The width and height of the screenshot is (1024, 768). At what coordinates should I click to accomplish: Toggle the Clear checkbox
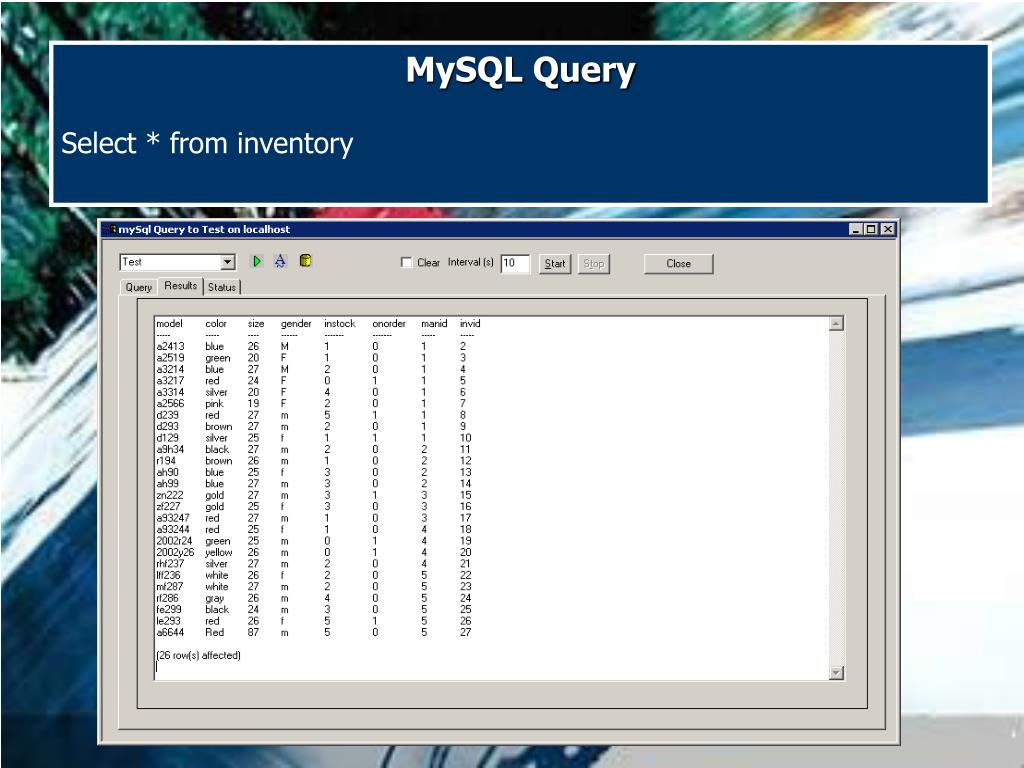pyautogui.click(x=406, y=263)
